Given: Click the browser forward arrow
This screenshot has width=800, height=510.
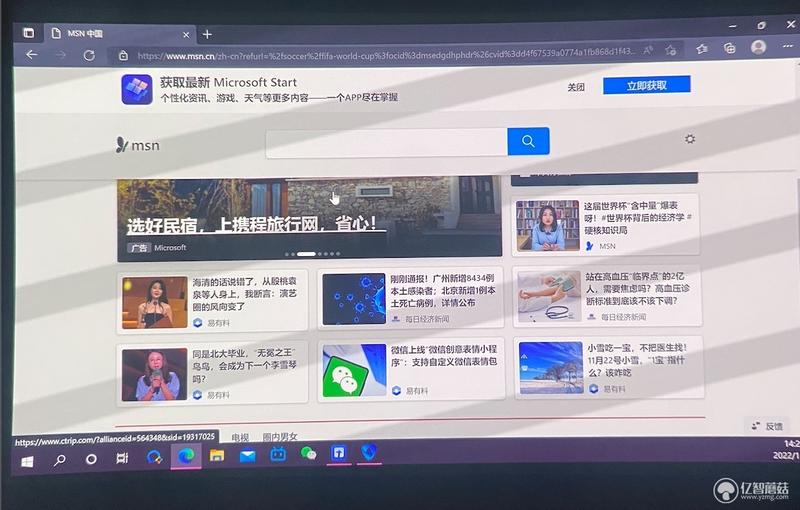Looking at the screenshot, I should 61,55.
